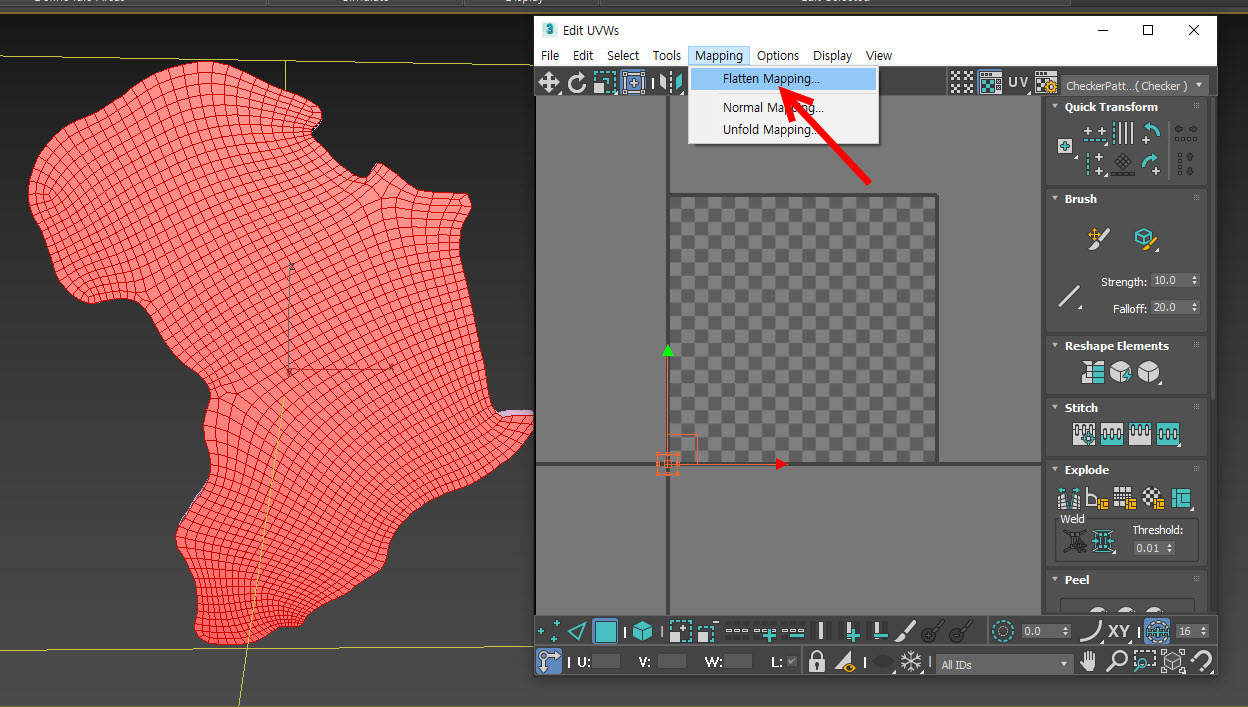The width and height of the screenshot is (1248, 707).
Task: Open the Tools menu
Action: tap(667, 56)
